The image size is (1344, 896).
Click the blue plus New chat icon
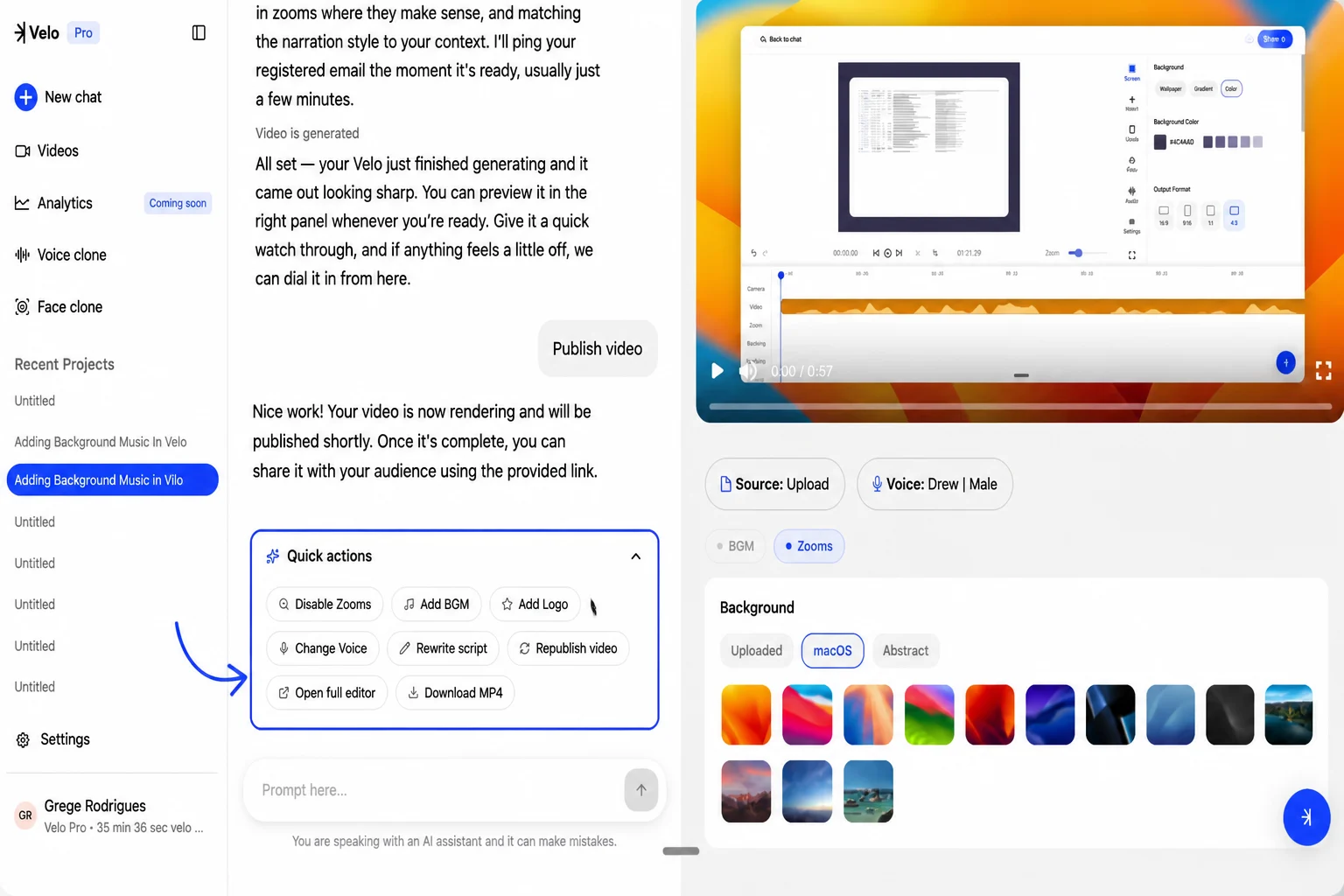coord(25,97)
